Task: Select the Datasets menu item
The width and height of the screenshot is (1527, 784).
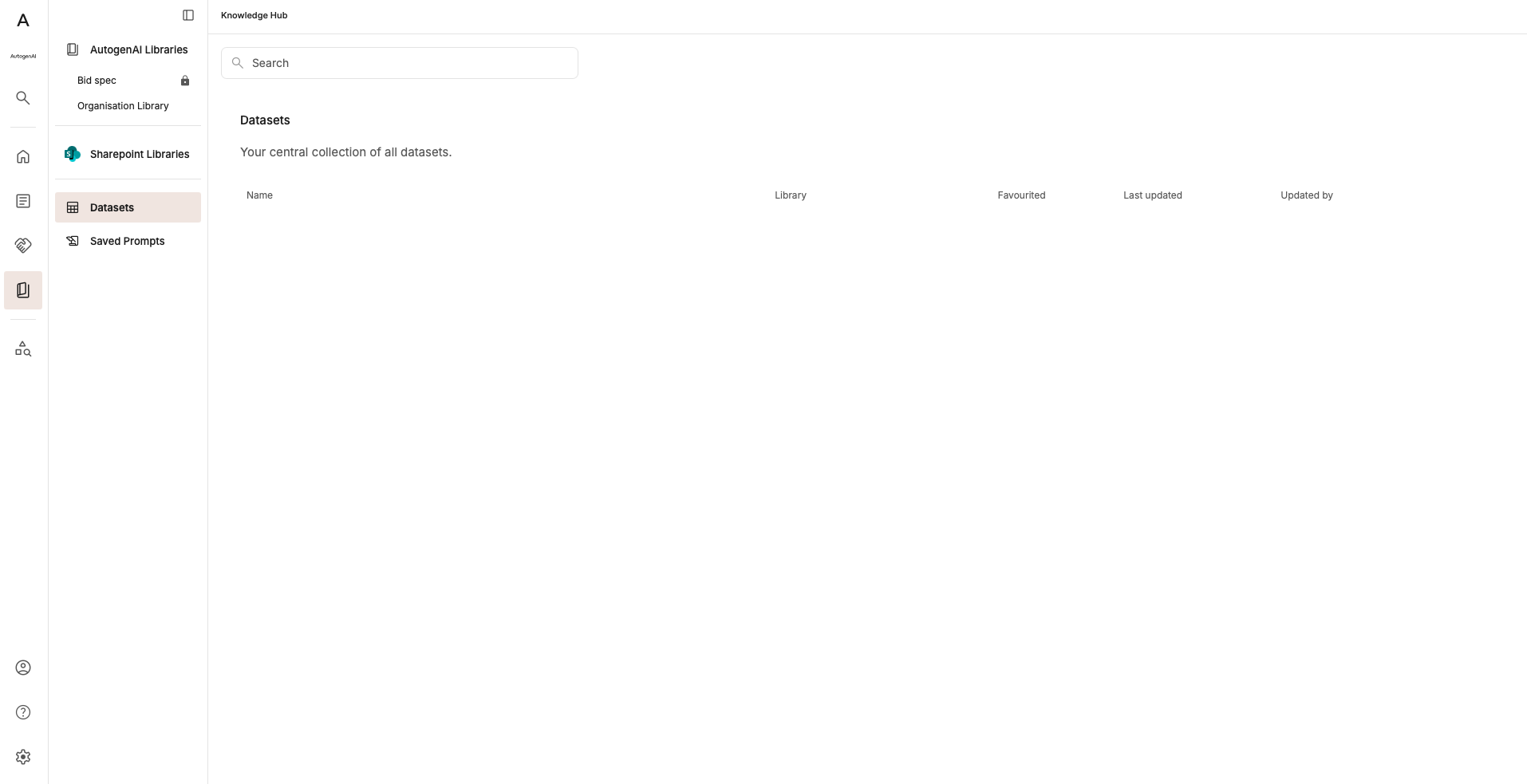Action: 128,207
